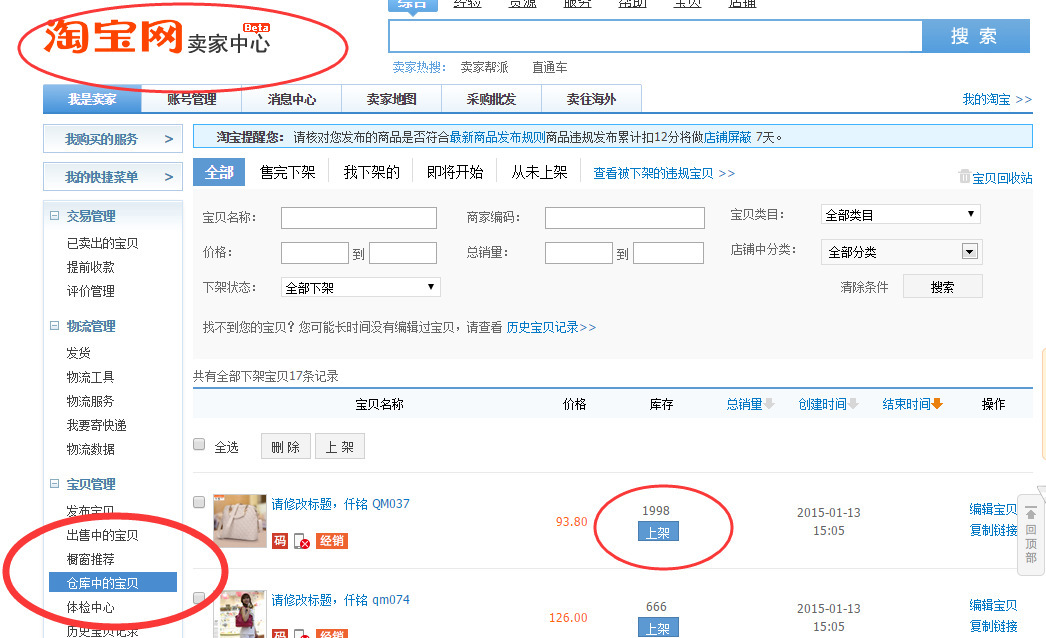Click the qm074 product thumbnail

(x=239, y=614)
